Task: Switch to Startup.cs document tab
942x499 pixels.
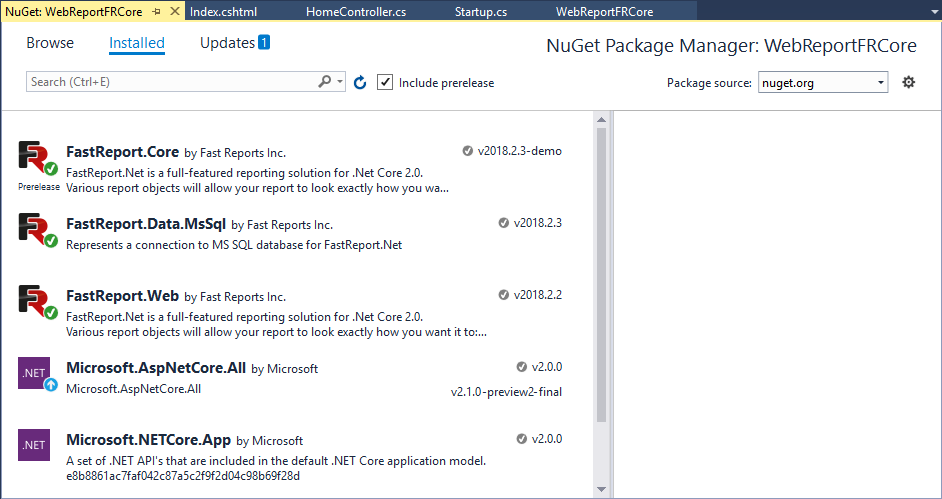Action: point(481,12)
